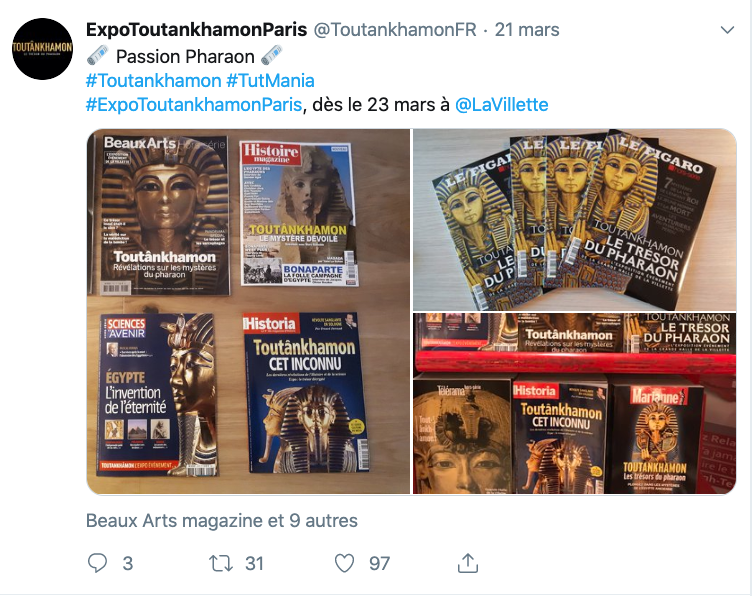Viewport: 752px width, 596px height.
Task: Open tagged users Beaux Arts magazine et 9 autres
Action: pos(222,521)
